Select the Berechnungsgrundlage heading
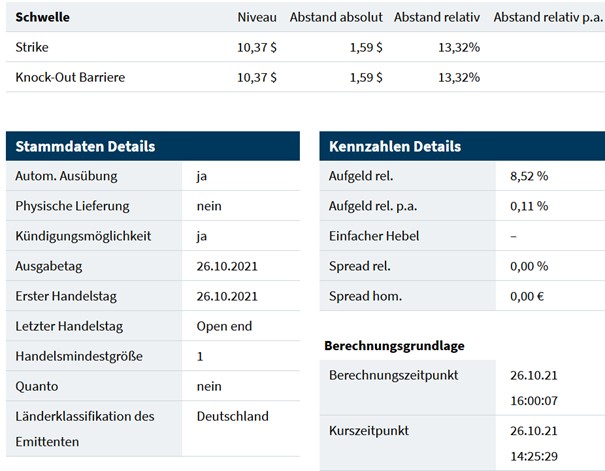Viewport: 605px width, 471px height. (x=394, y=345)
